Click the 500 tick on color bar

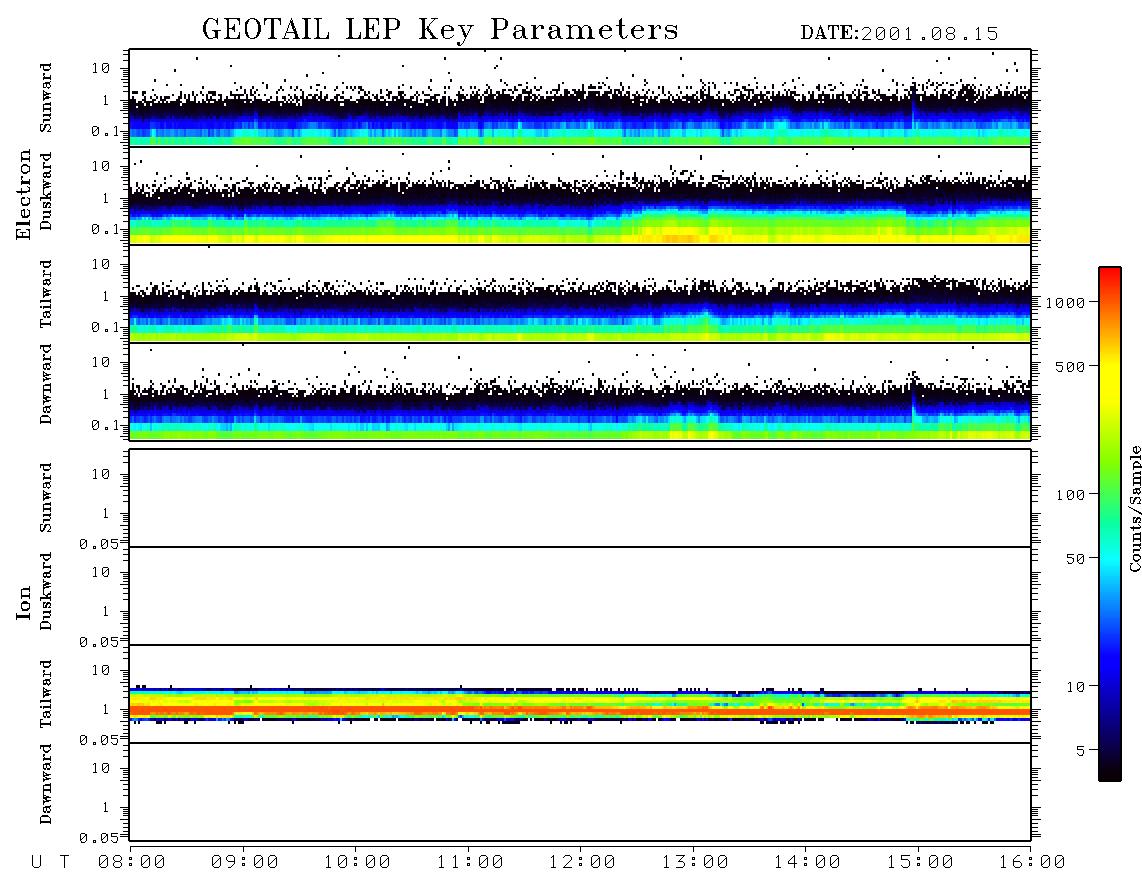(x=1070, y=367)
